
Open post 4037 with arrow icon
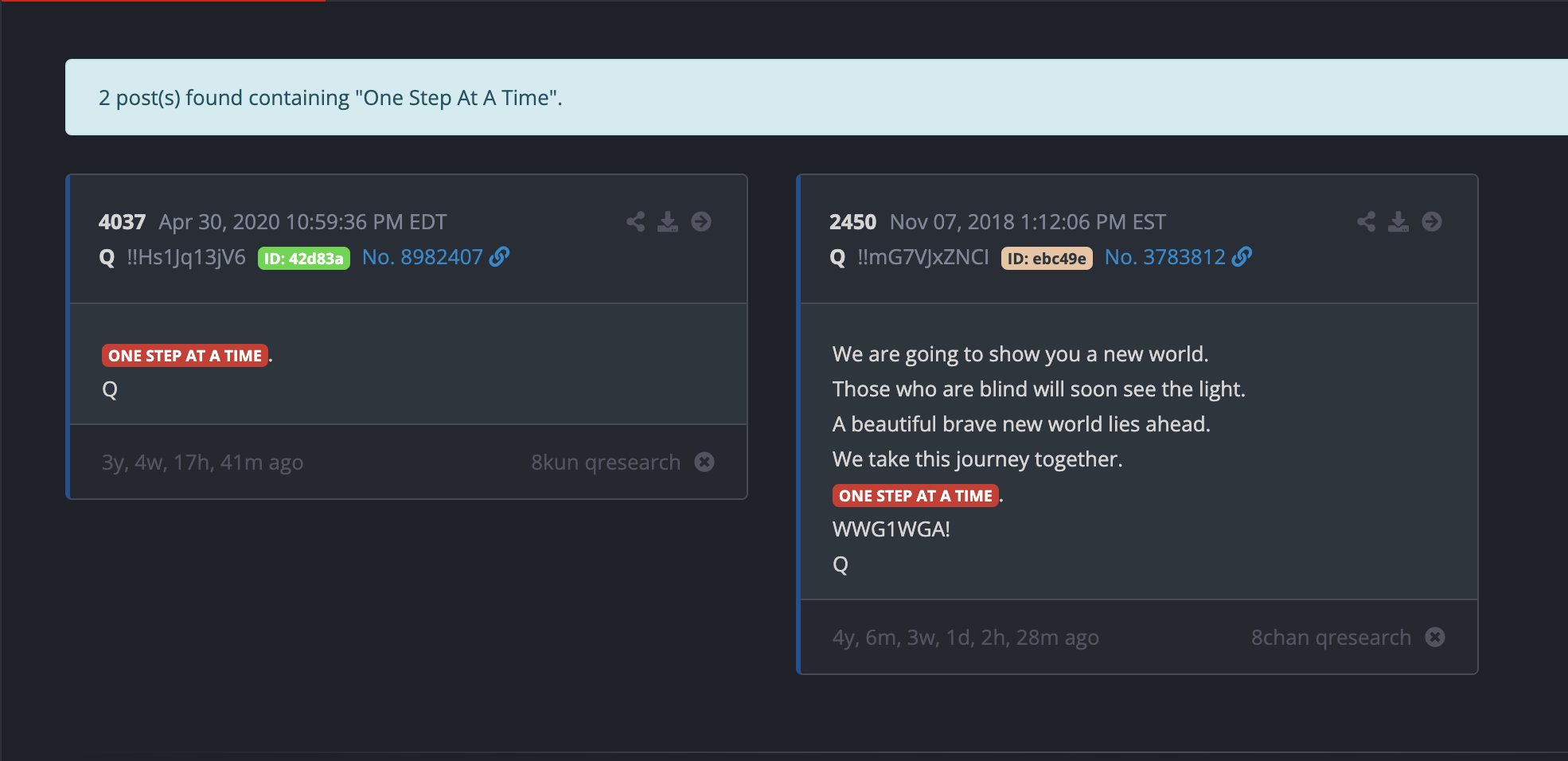click(x=701, y=221)
